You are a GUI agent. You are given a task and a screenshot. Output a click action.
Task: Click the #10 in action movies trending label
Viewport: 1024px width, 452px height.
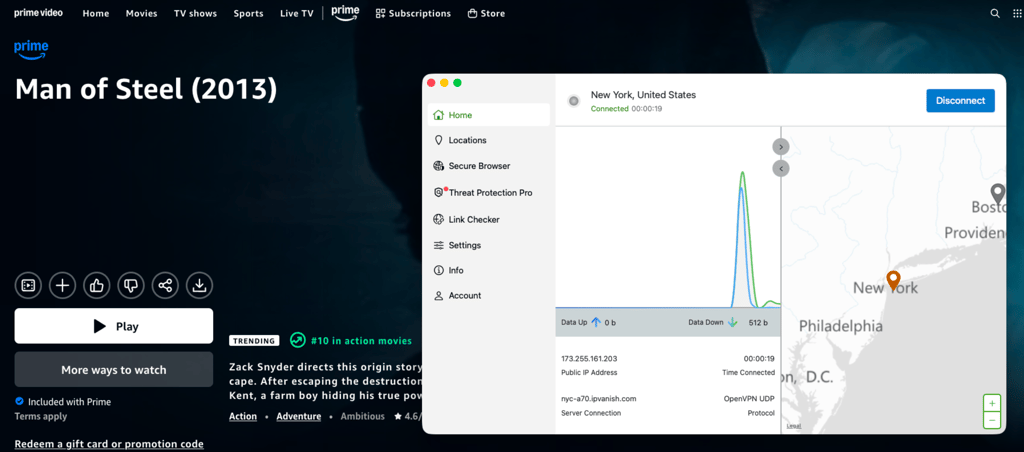coord(362,340)
